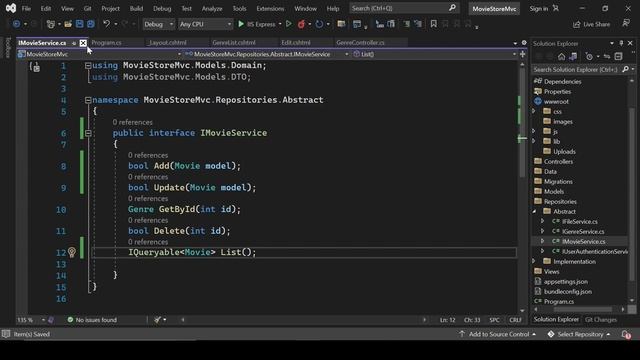This screenshot has height=360, width=640.
Task: Click the Solution Explorer search magnifier icon
Action: click(625, 70)
